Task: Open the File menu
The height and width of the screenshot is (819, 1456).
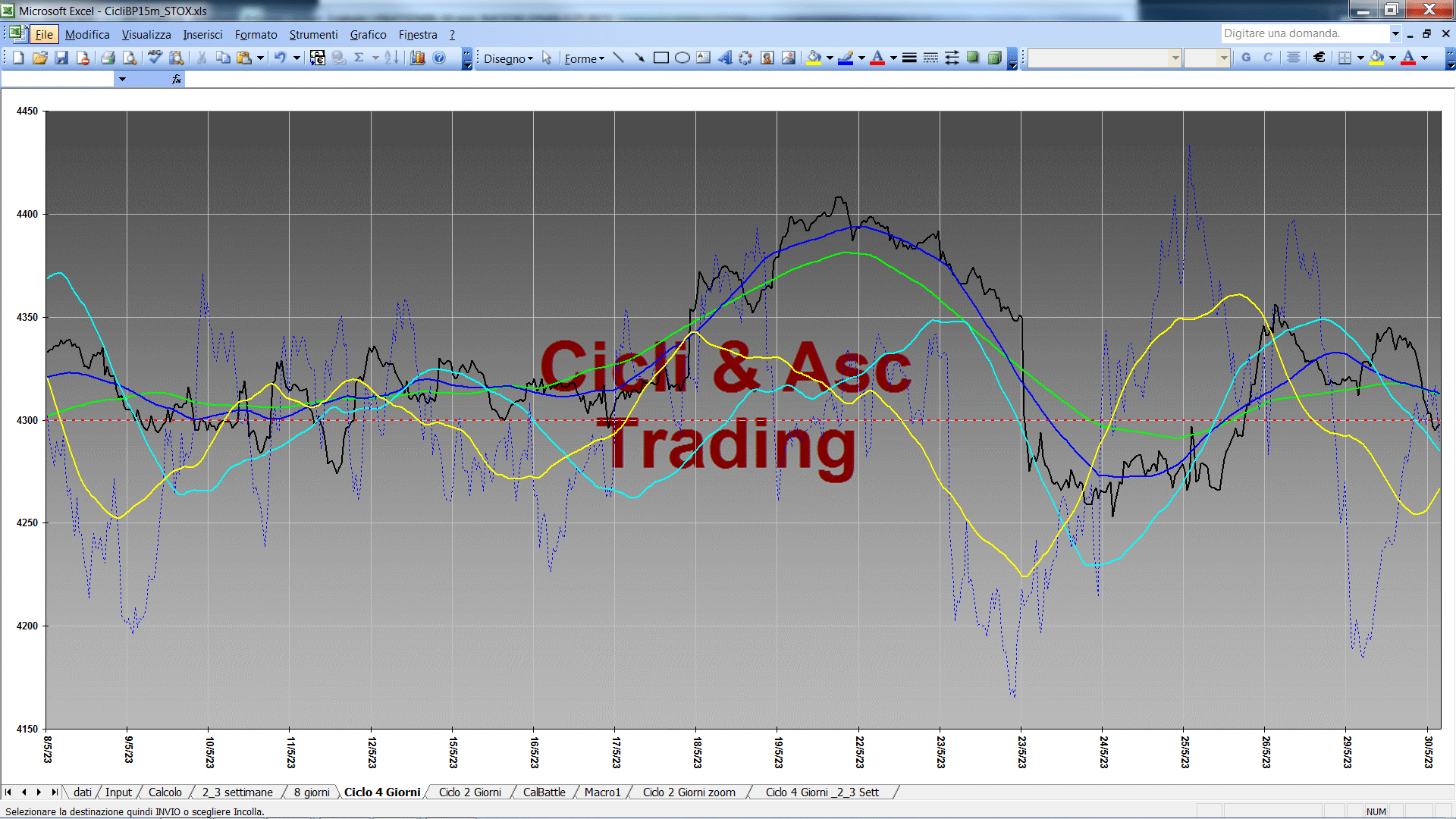Action: point(44,34)
